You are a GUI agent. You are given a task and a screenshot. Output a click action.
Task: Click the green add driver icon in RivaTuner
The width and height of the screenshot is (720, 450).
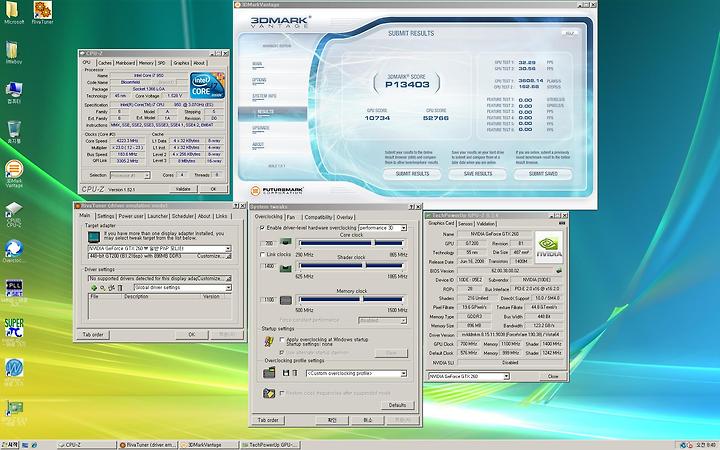(94, 288)
